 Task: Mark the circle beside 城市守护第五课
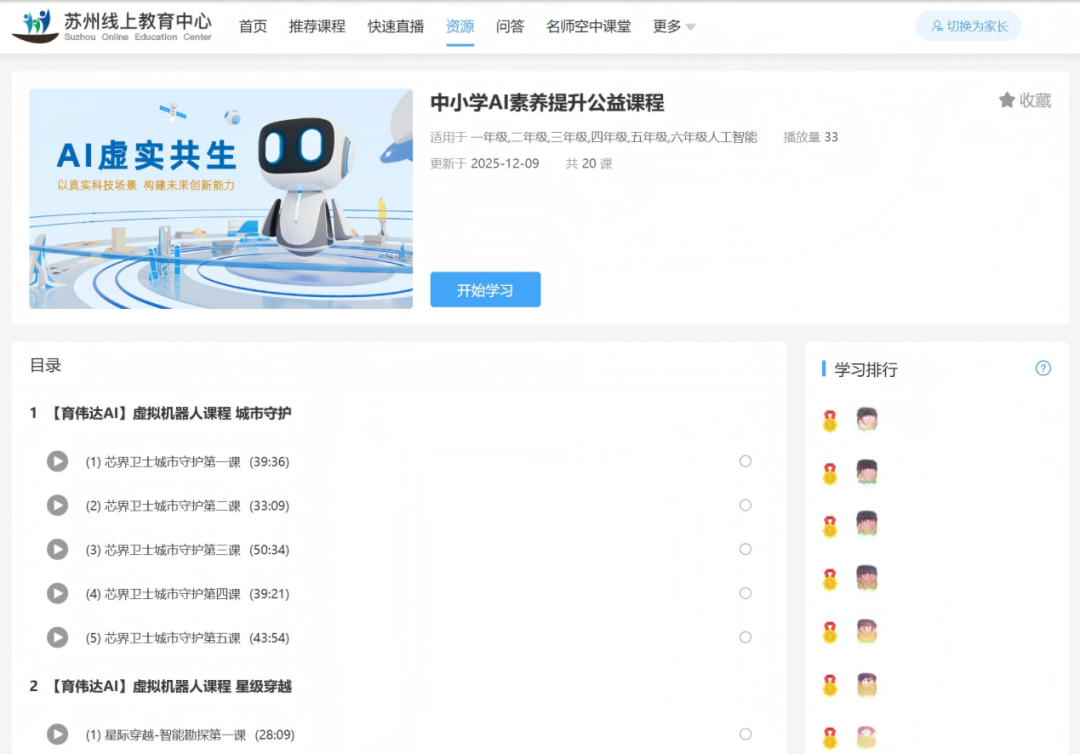[x=745, y=637]
